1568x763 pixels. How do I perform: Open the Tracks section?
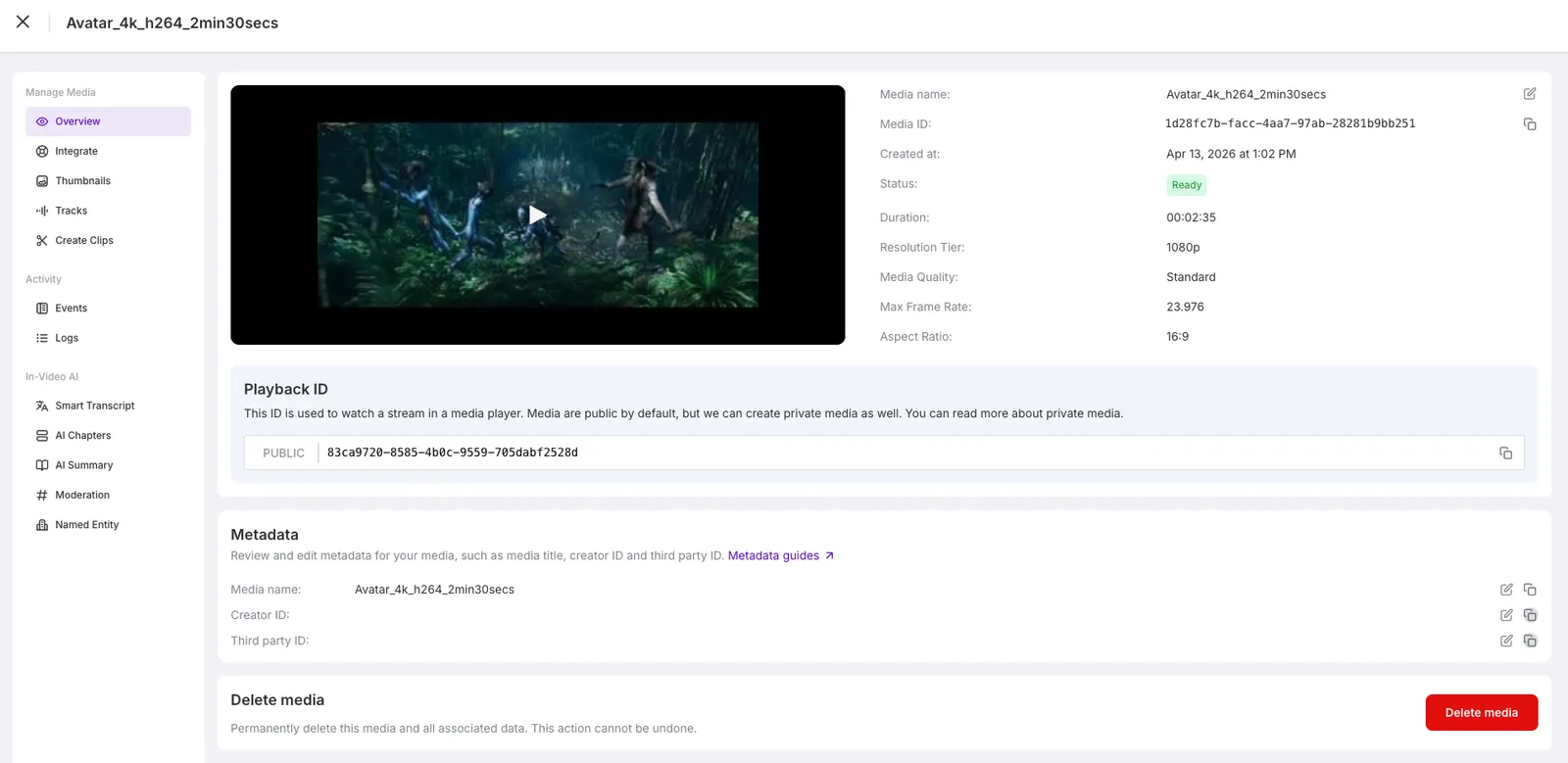click(108, 211)
